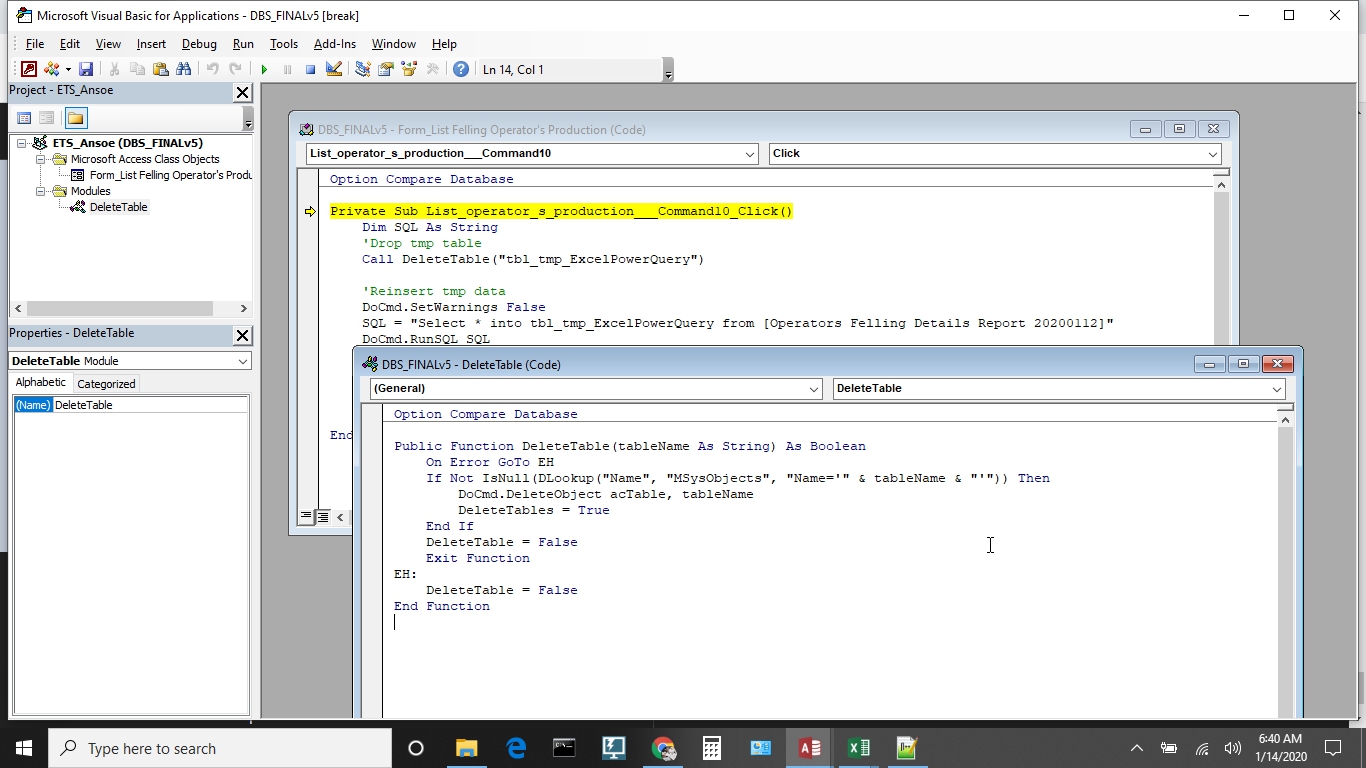This screenshot has width=1366, height=768.
Task: Save the project with the floppy icon
Action: pos(86,69)
